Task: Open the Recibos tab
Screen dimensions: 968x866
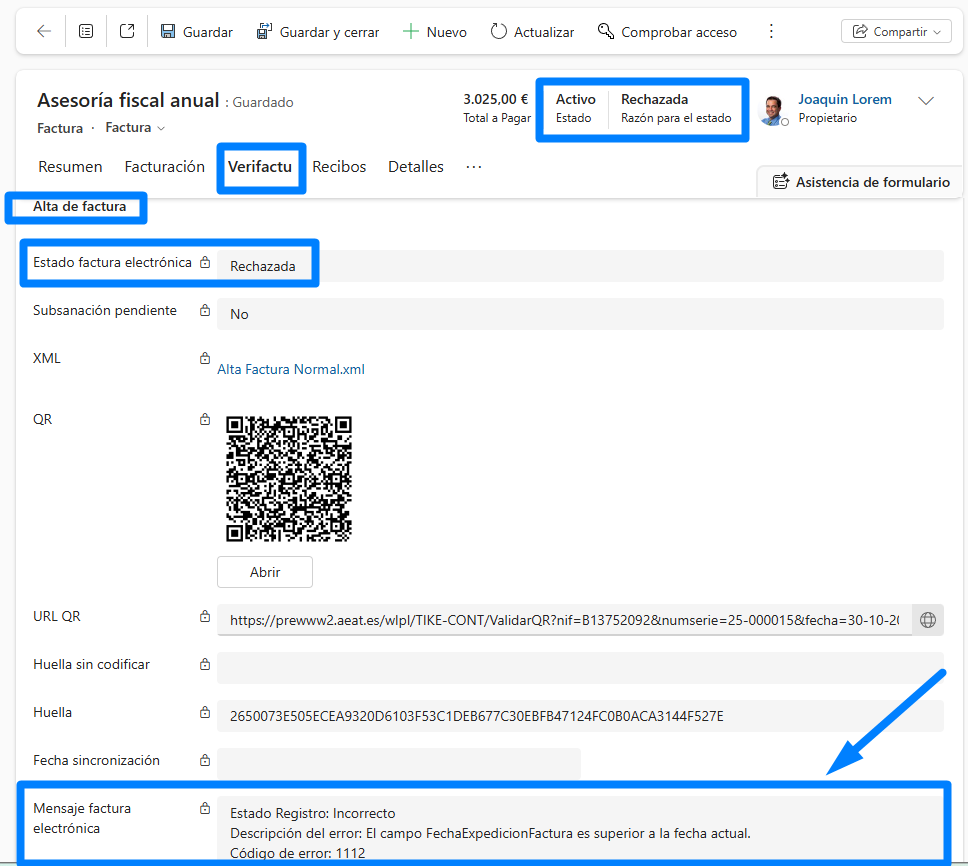Action: pos(339,167)
